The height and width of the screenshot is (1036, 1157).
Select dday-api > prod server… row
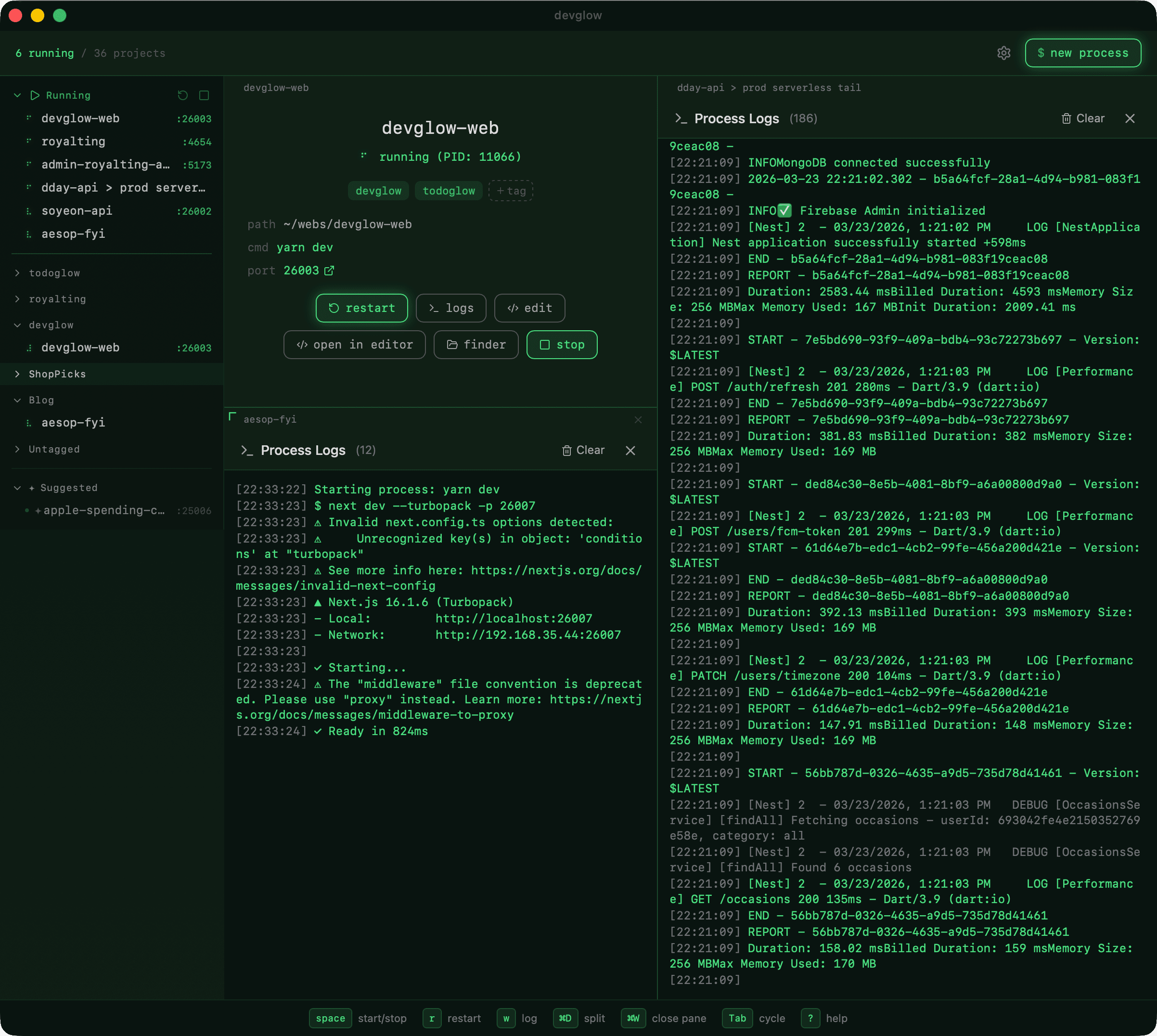(x=112, y=188)
